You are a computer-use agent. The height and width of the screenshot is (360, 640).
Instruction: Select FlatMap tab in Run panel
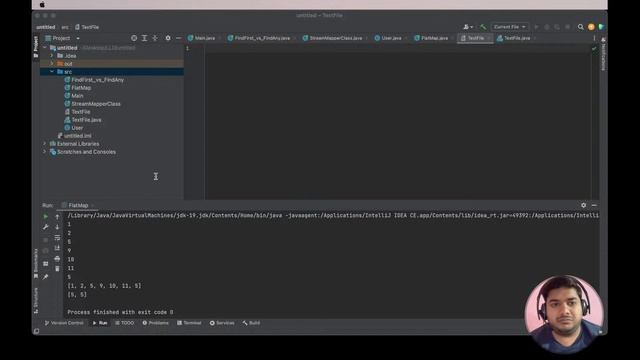(x=78, y=205)
